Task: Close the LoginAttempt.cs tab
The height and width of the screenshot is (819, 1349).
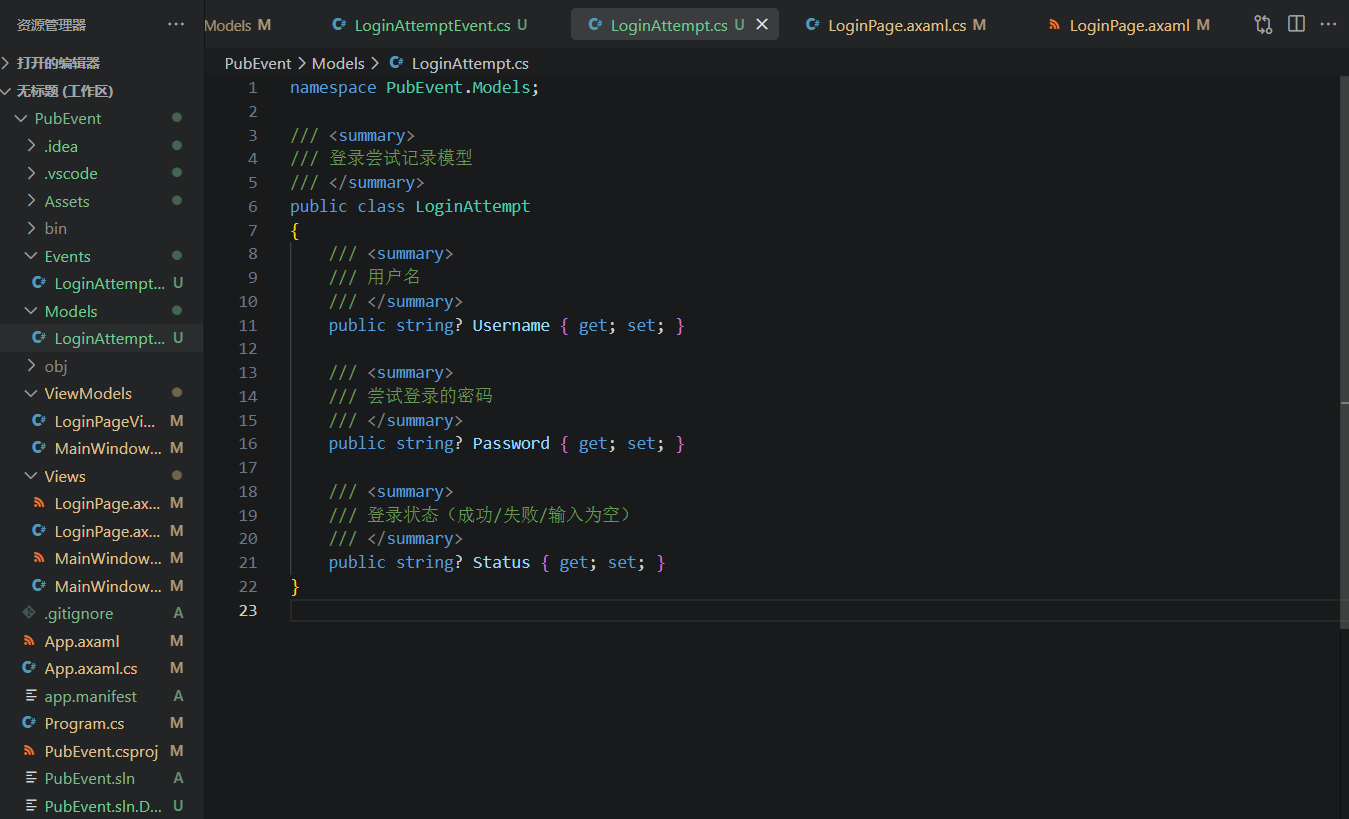Action: tap(761, 25)
